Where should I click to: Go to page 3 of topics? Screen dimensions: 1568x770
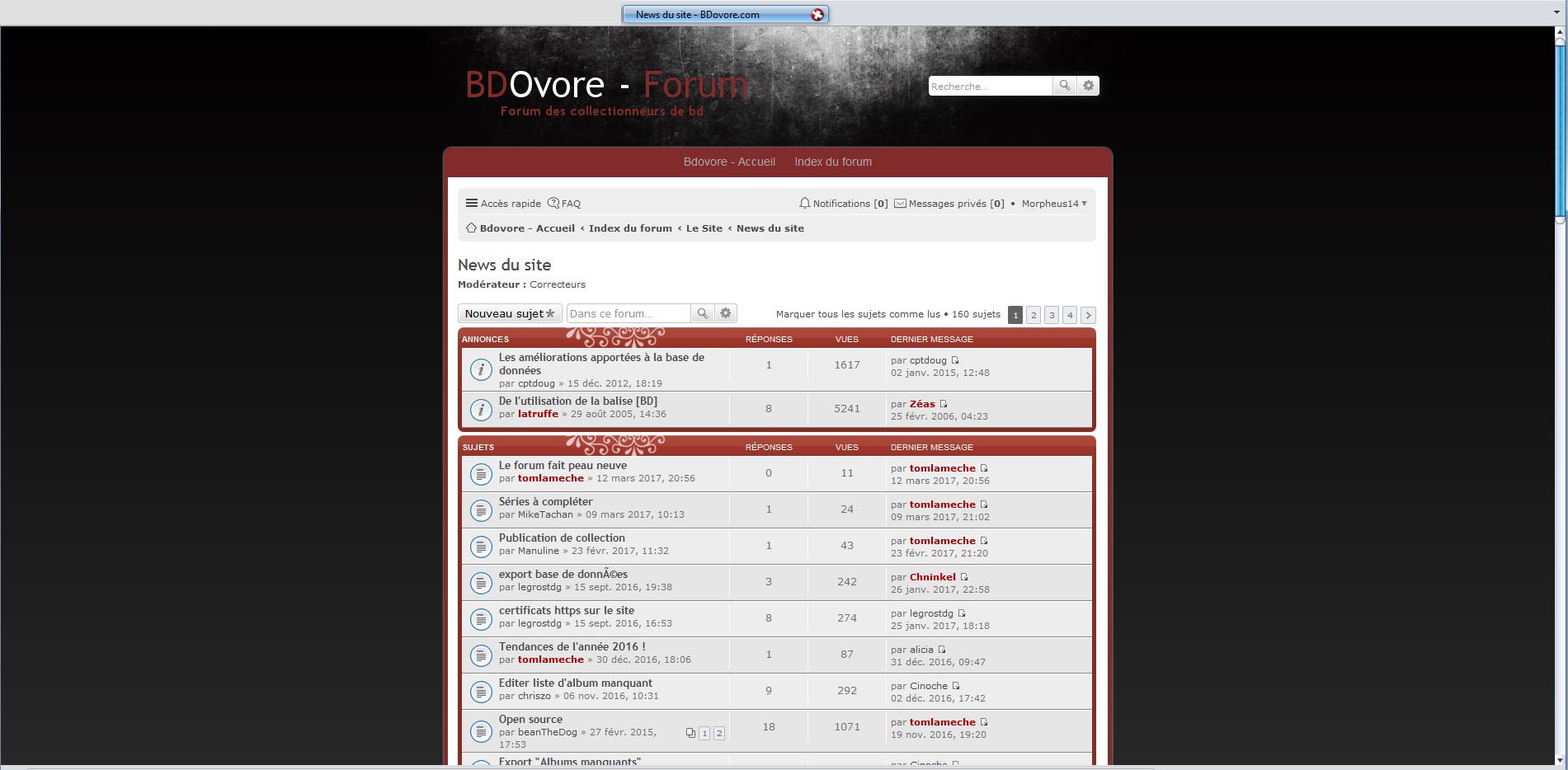[x=1052, y=315]
